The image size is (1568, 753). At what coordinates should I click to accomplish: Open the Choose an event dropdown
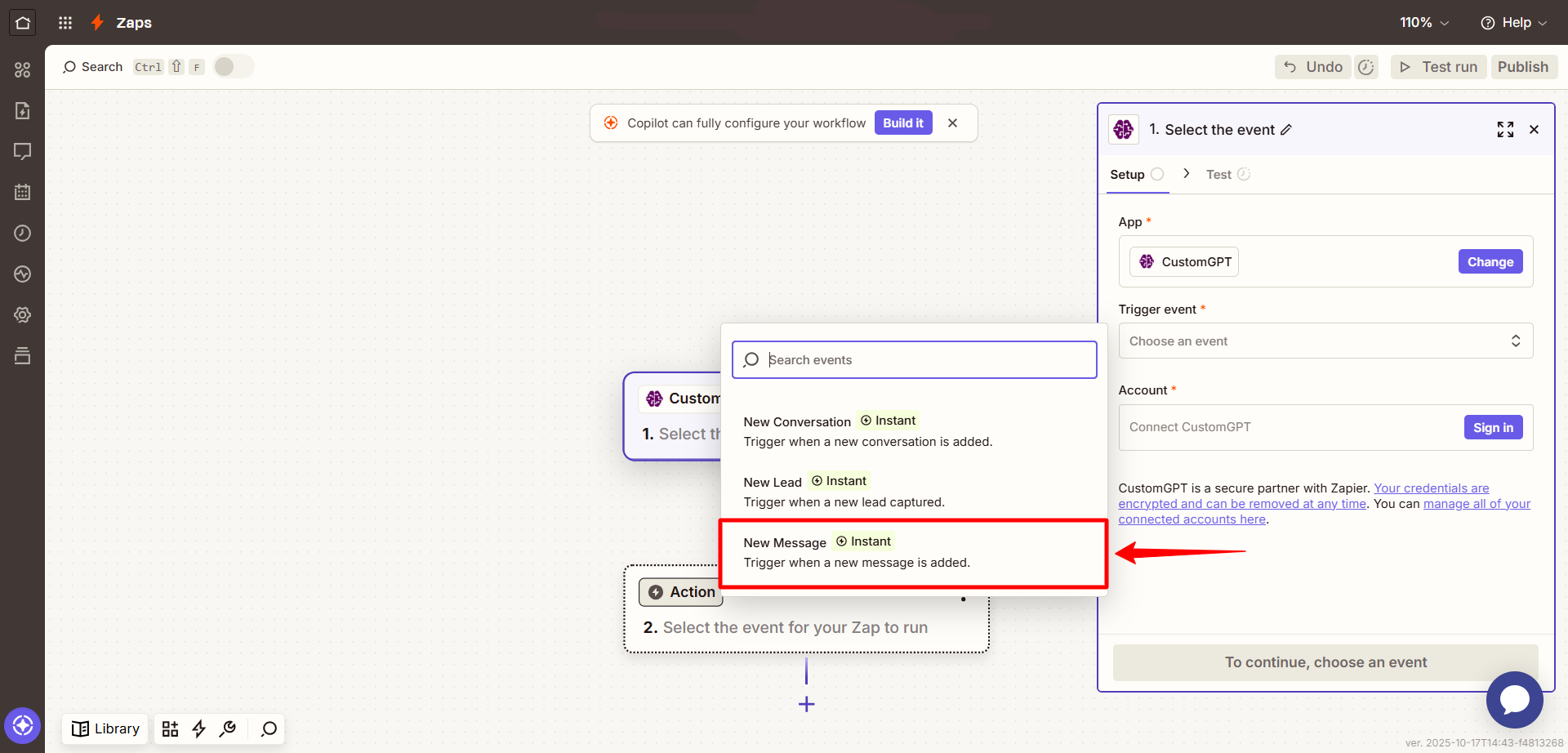point(1325,341)
